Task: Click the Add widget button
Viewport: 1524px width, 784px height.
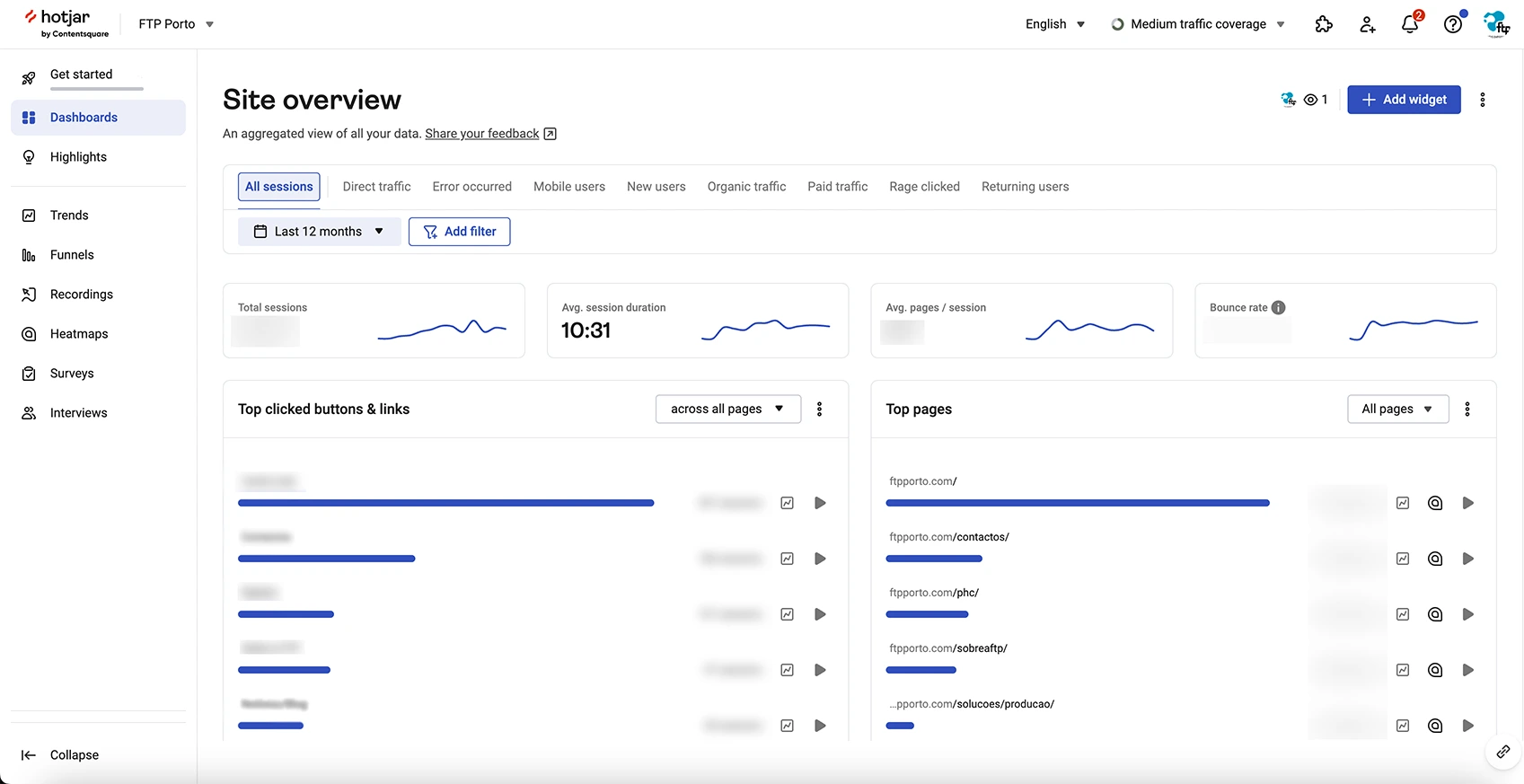Action: [1404, 100]
